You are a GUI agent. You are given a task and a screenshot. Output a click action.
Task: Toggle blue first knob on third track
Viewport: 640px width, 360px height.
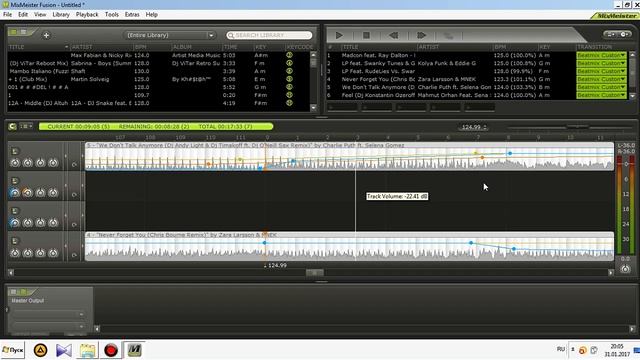(15, 223)
